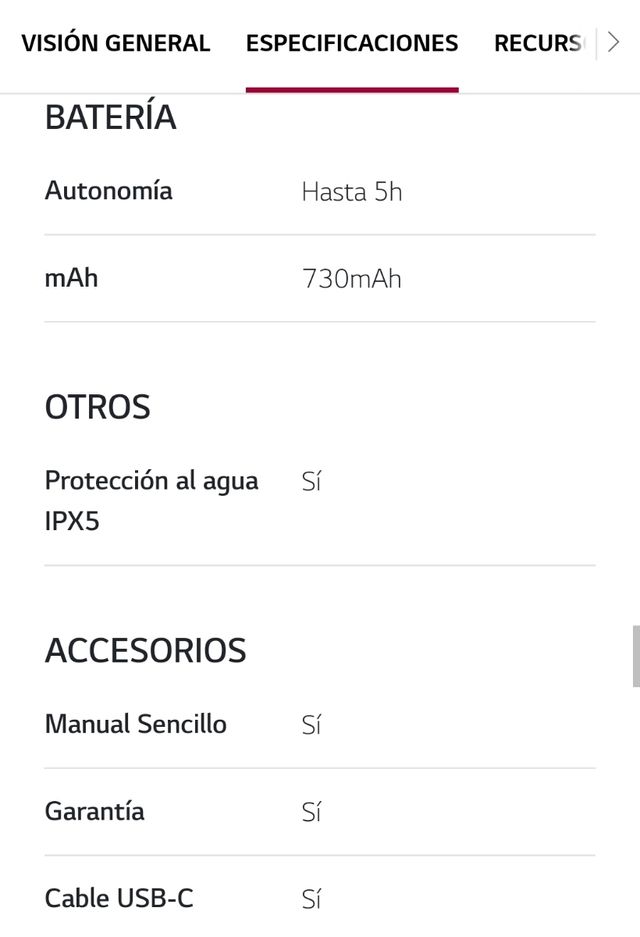Click the Sí value for water protection

(311, 481)
